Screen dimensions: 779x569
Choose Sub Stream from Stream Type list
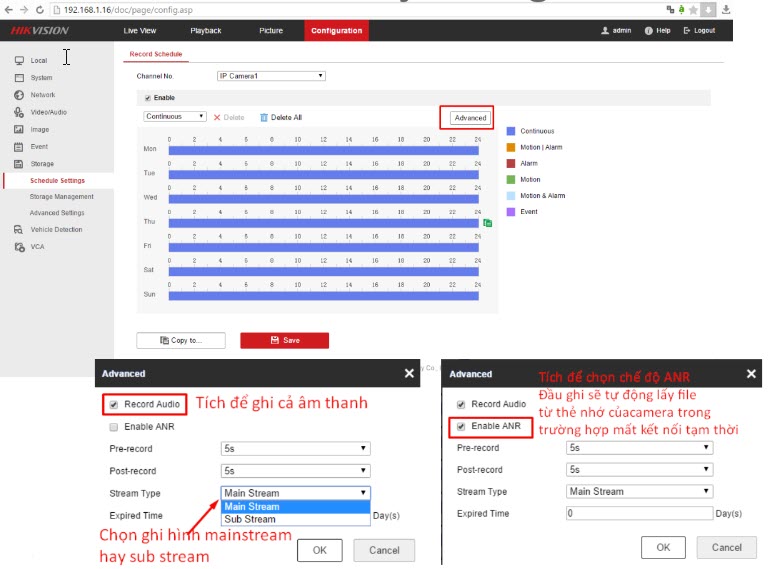click(x=250, y=519)
